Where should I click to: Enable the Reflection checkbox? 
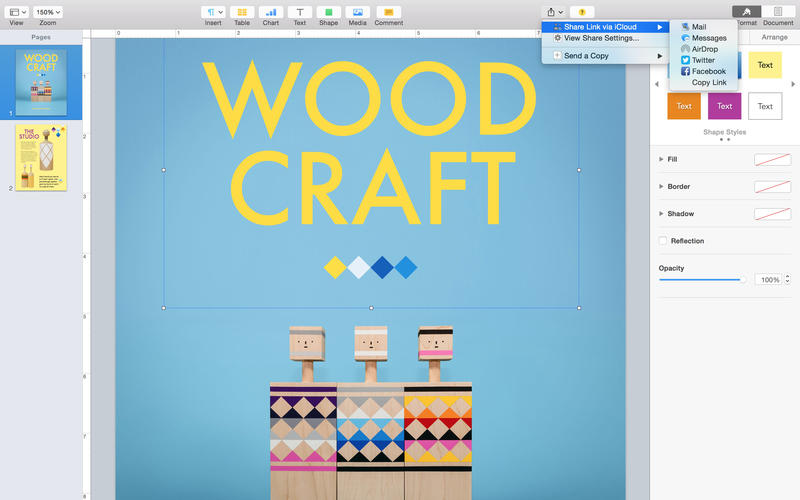point(663,241)
